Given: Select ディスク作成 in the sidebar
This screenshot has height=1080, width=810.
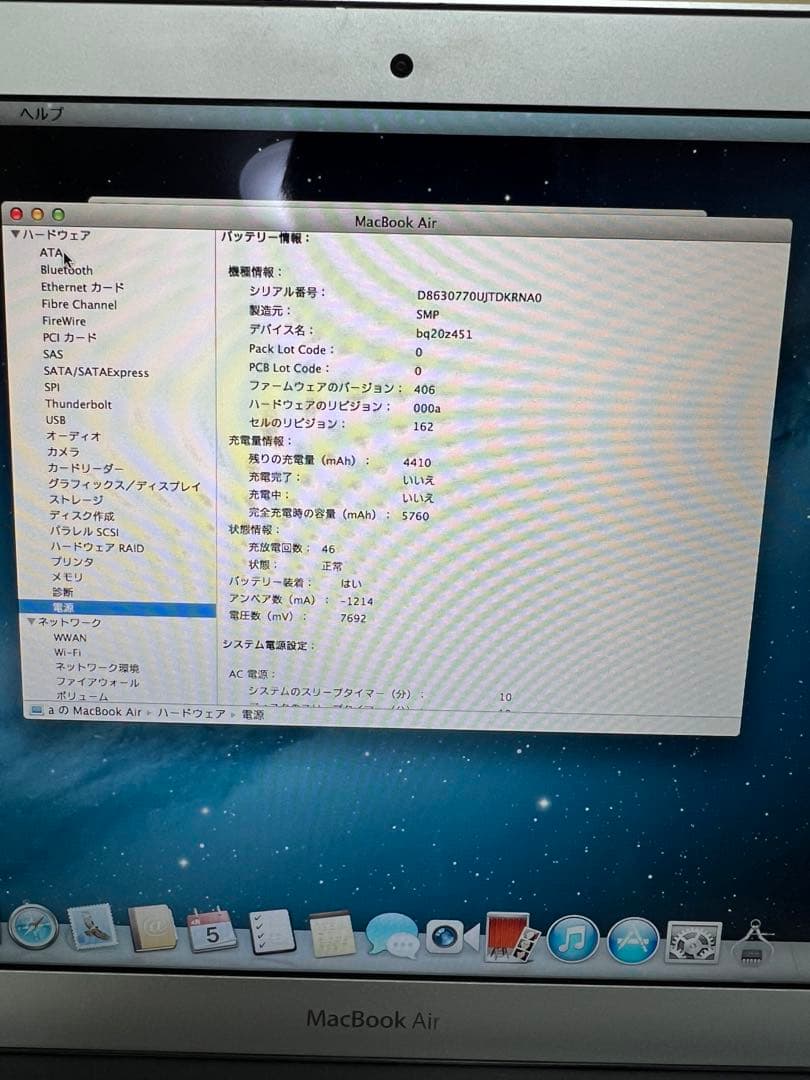Looking at the screenshot, I should tap(82, 516).
